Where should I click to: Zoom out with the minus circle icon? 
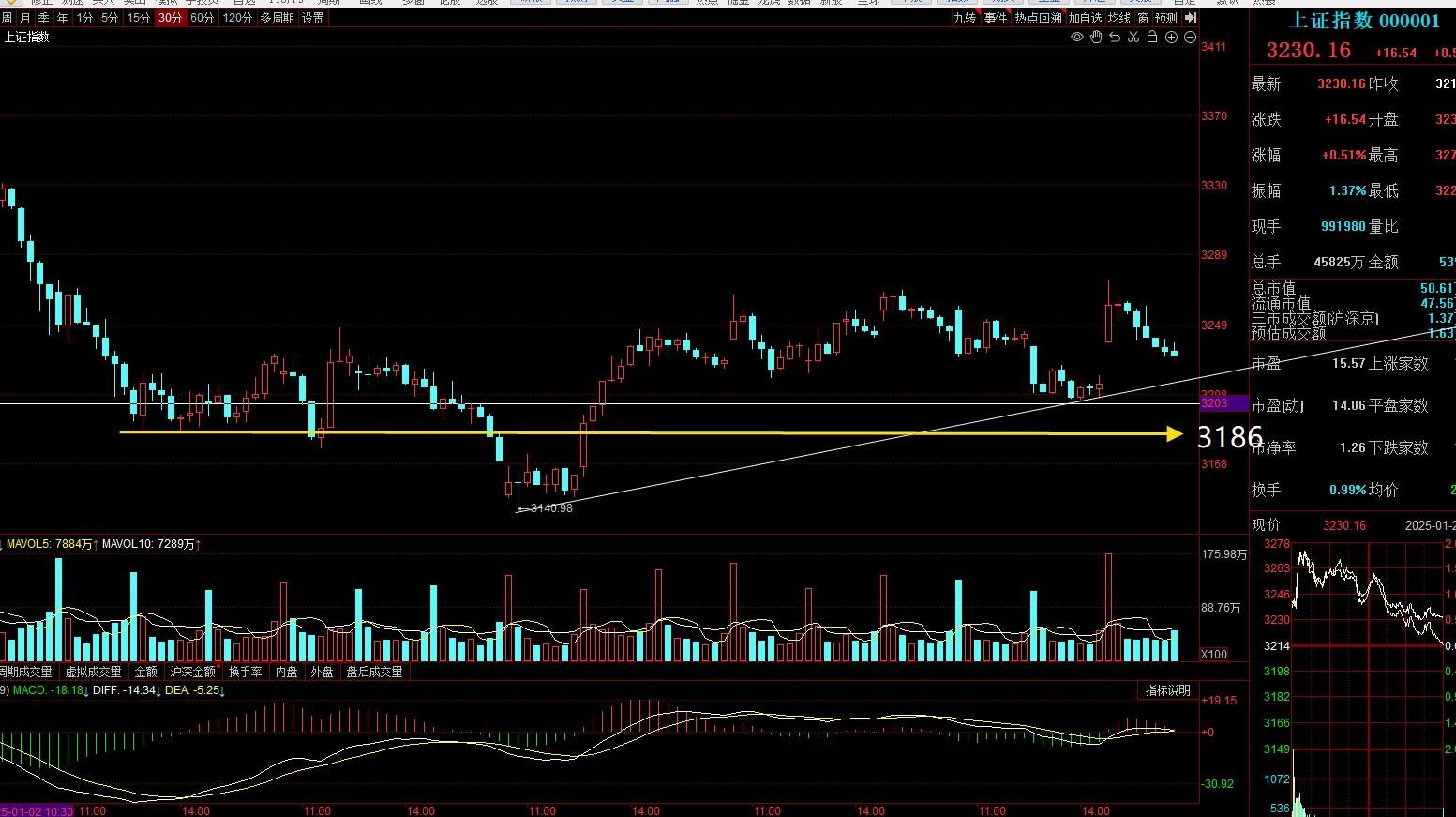tap(1190, 38)
